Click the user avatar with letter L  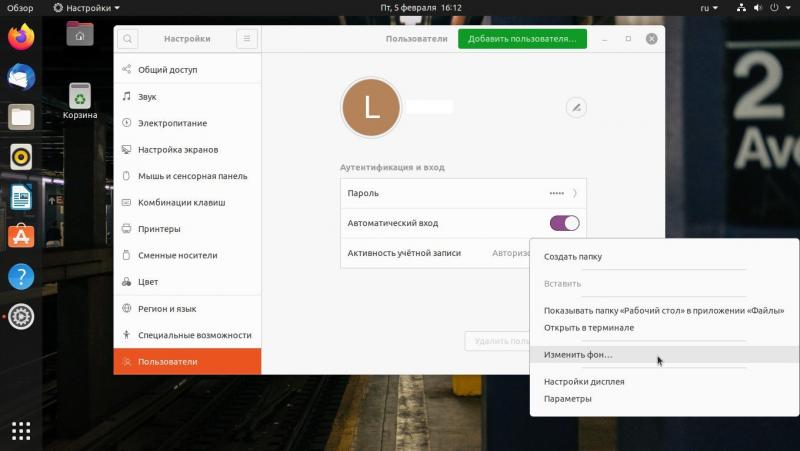(x=371, y=107)
